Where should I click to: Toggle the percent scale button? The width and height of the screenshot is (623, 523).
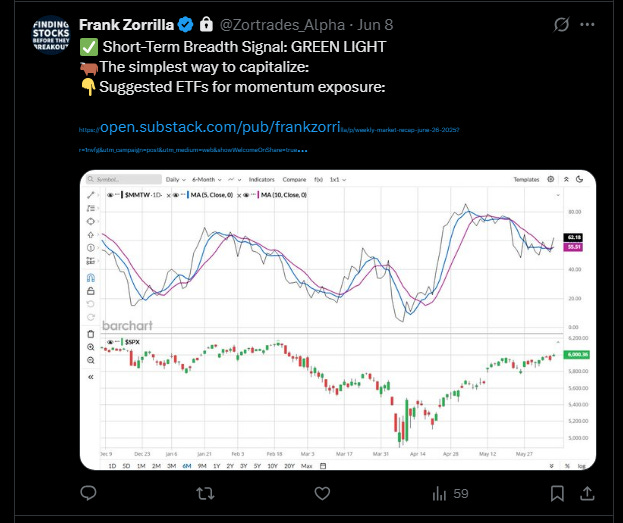click(x=567, y=466)
